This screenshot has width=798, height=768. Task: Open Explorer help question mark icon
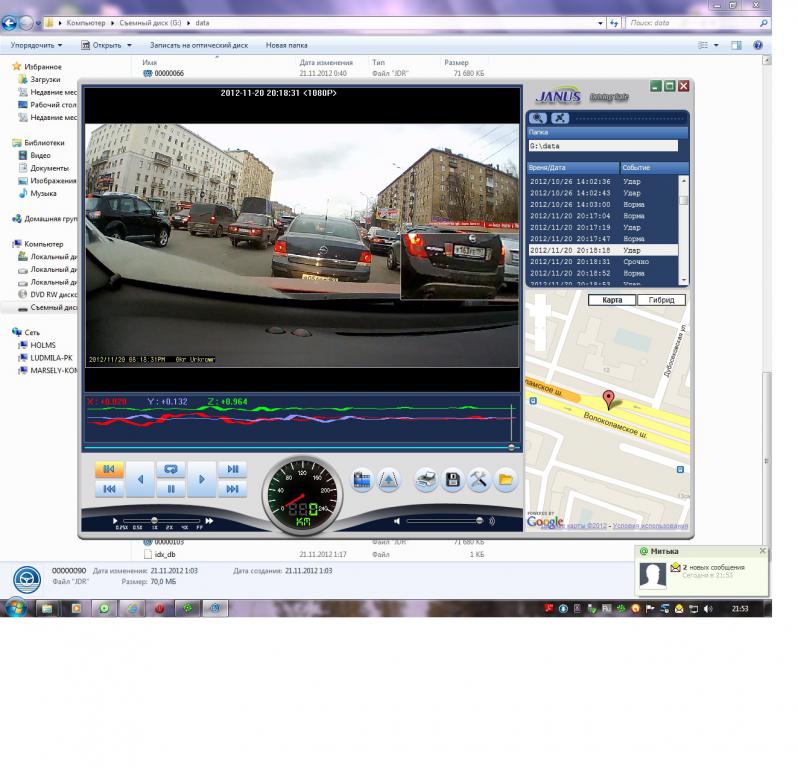pyautogui.click(x=758, y=45)
